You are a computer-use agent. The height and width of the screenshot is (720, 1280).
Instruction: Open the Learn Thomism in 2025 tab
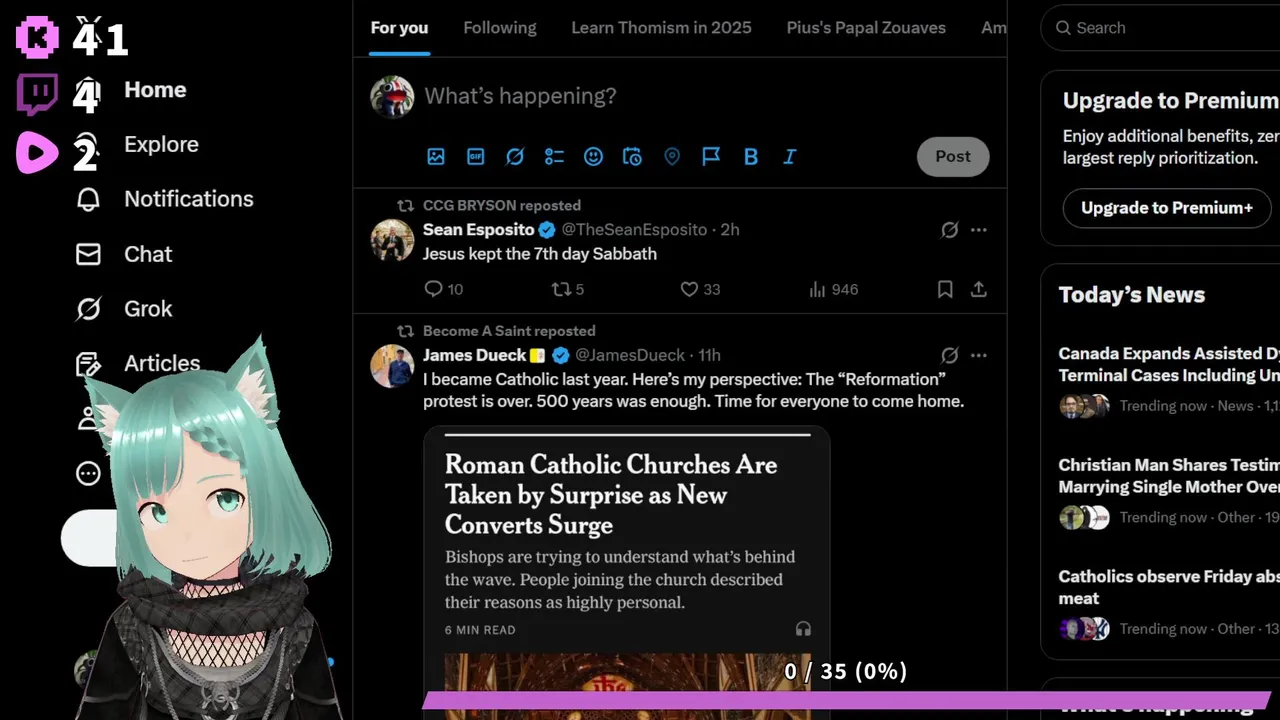[x=661, y=28]
